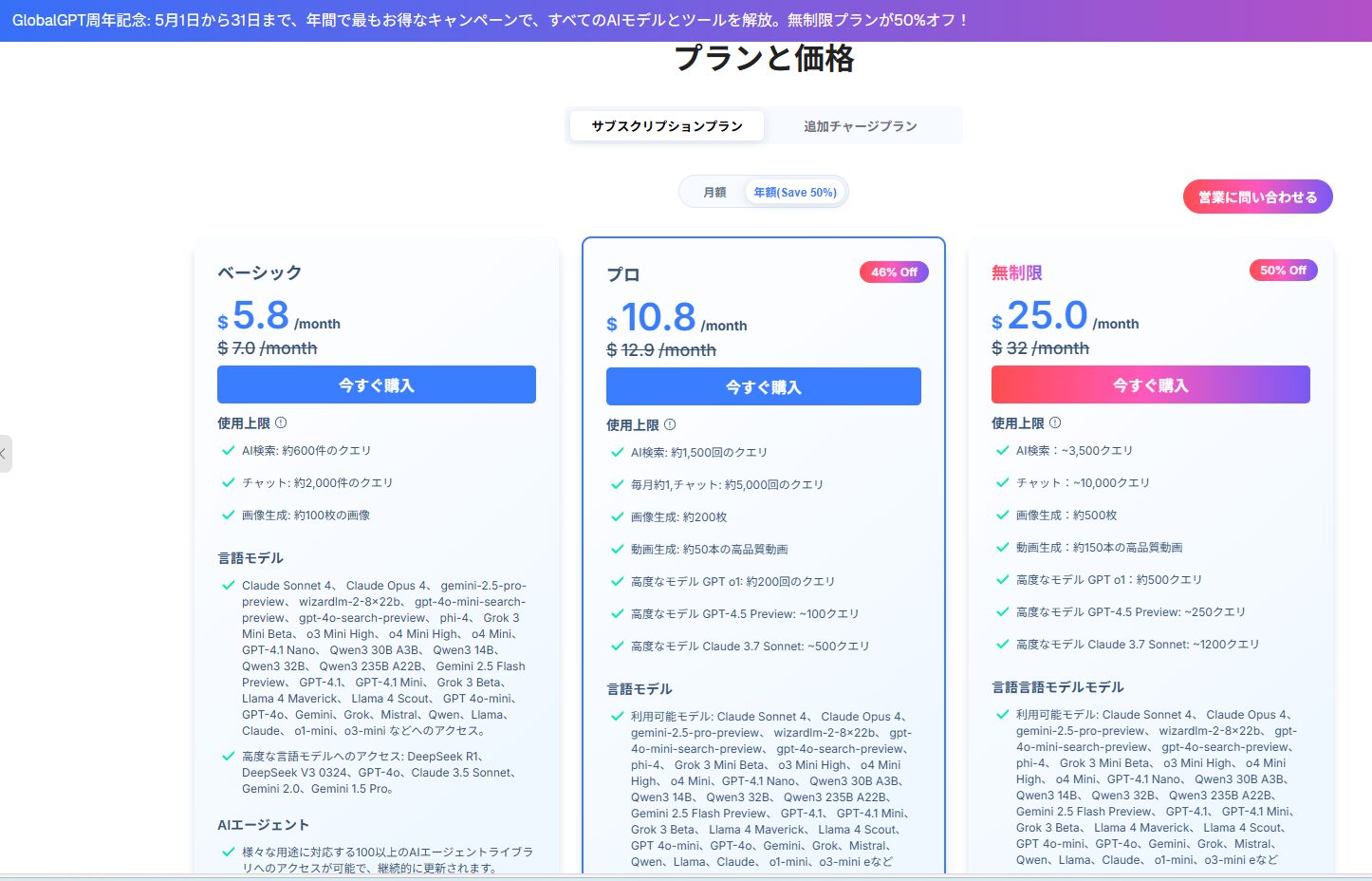
Task: Click 毎月約1,チャット: 約5,000回のクエリ text
Action: [x=727, y=484]
